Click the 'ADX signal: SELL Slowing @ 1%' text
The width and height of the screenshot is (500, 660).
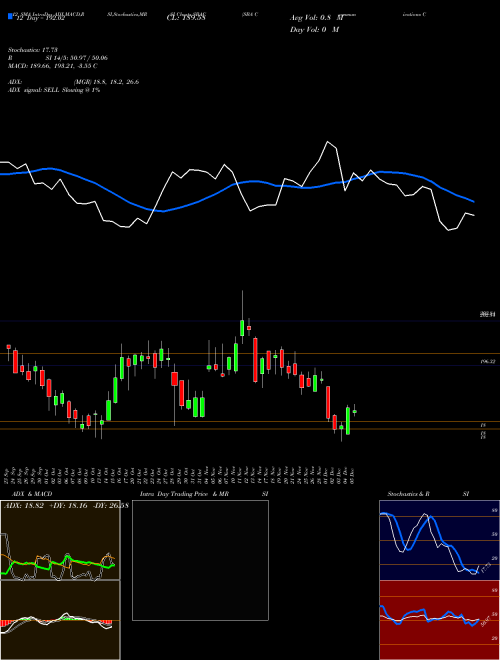coord(54,90)
